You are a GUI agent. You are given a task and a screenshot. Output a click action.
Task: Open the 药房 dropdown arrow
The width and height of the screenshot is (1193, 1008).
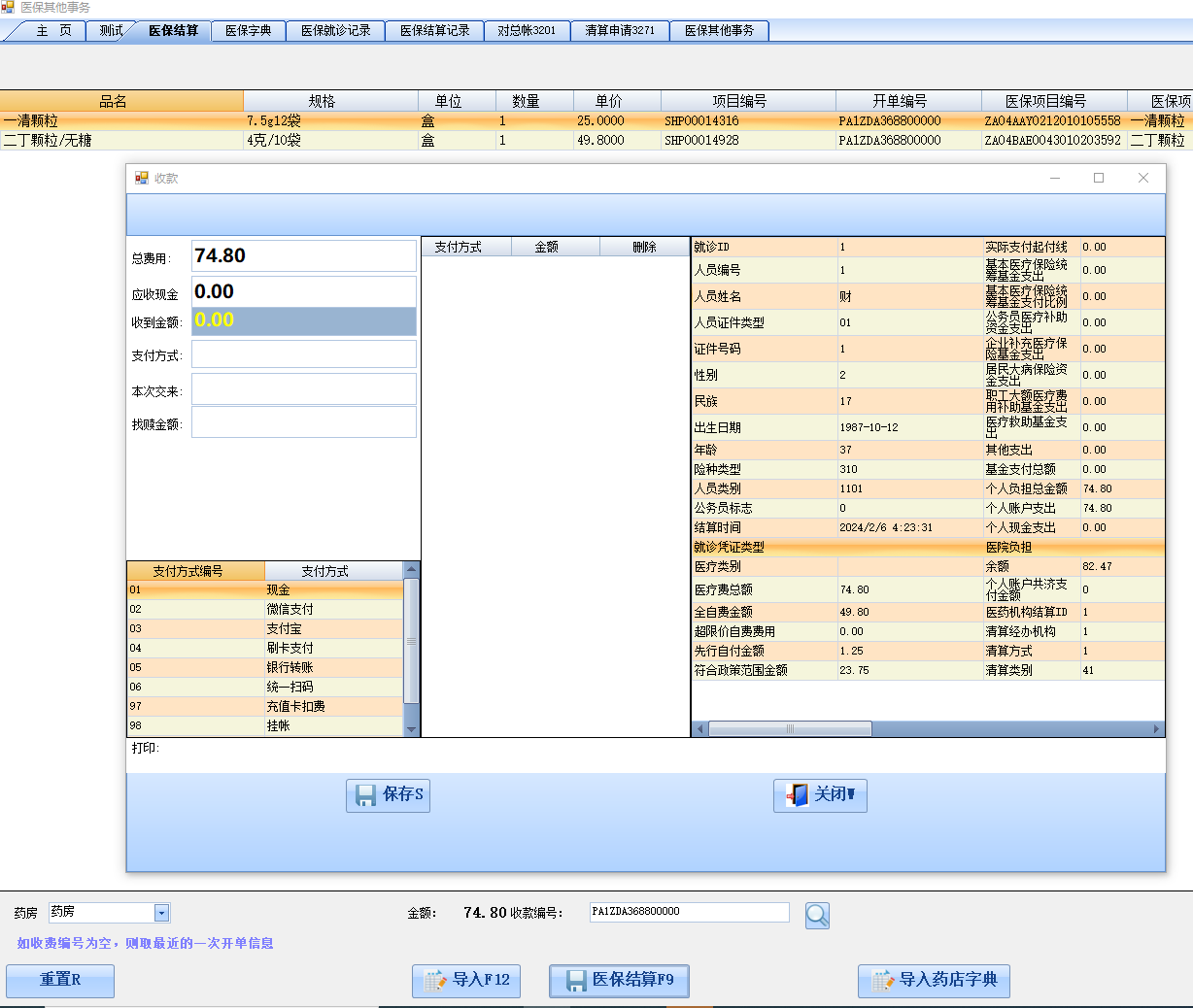tap(162, 913)
